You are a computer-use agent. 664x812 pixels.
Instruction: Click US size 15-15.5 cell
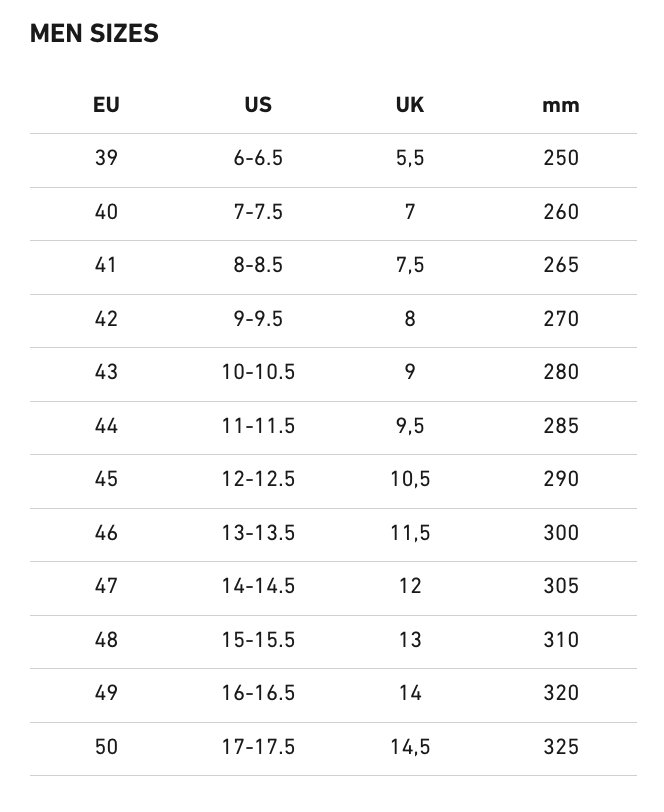258,640
